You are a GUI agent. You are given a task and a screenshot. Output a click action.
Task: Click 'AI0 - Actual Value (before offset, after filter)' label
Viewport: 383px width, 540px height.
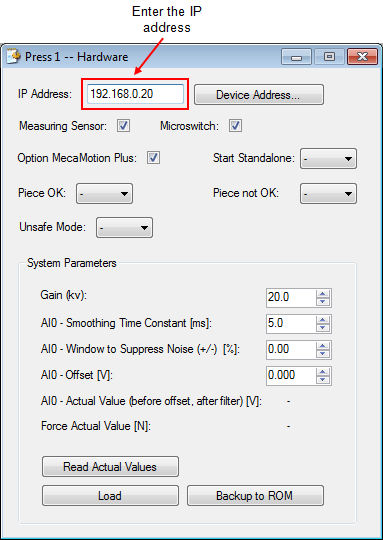pyautogui.click(x=151, y=402)
